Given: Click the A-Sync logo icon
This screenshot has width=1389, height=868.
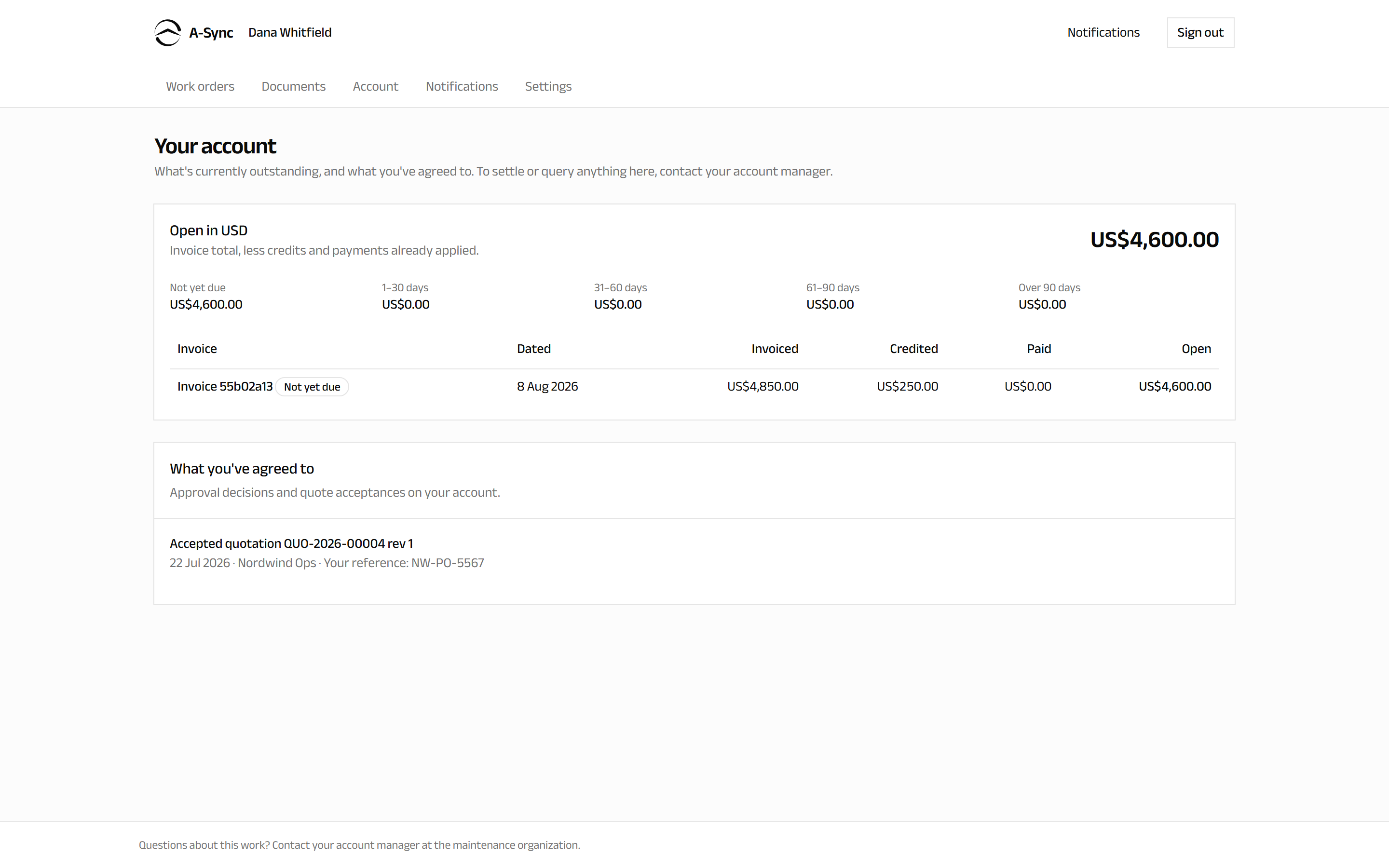Looking at the screenshot, I should point(168,33).
